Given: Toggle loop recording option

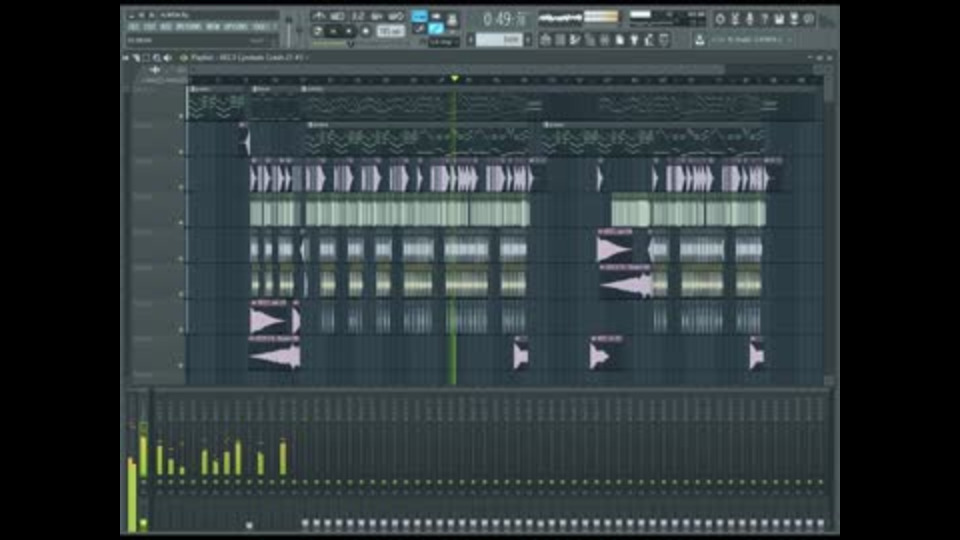Looking at the screenshot, I should [396, 16].
